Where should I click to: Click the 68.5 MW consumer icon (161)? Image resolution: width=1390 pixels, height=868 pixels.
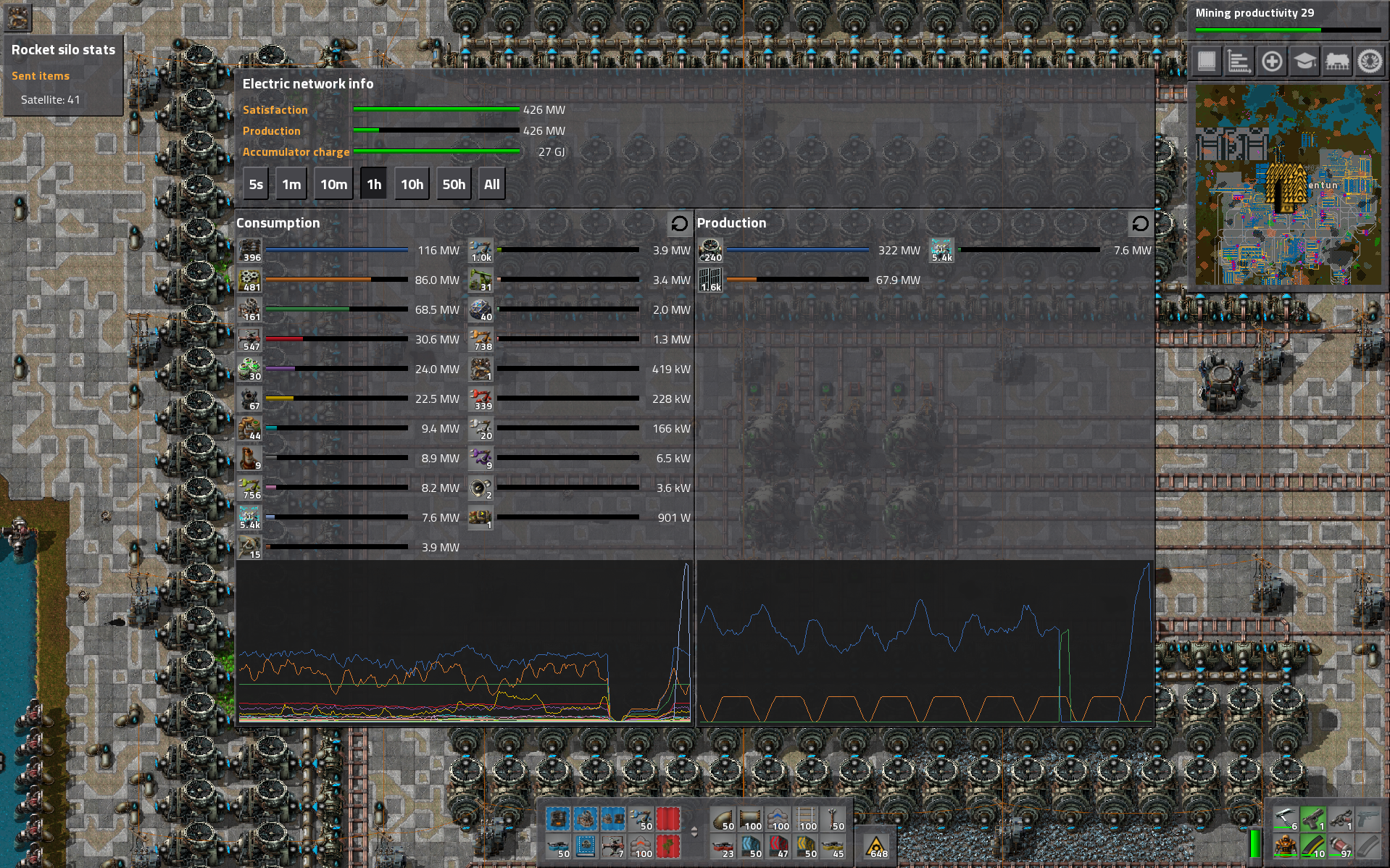[x=250, y=310]
